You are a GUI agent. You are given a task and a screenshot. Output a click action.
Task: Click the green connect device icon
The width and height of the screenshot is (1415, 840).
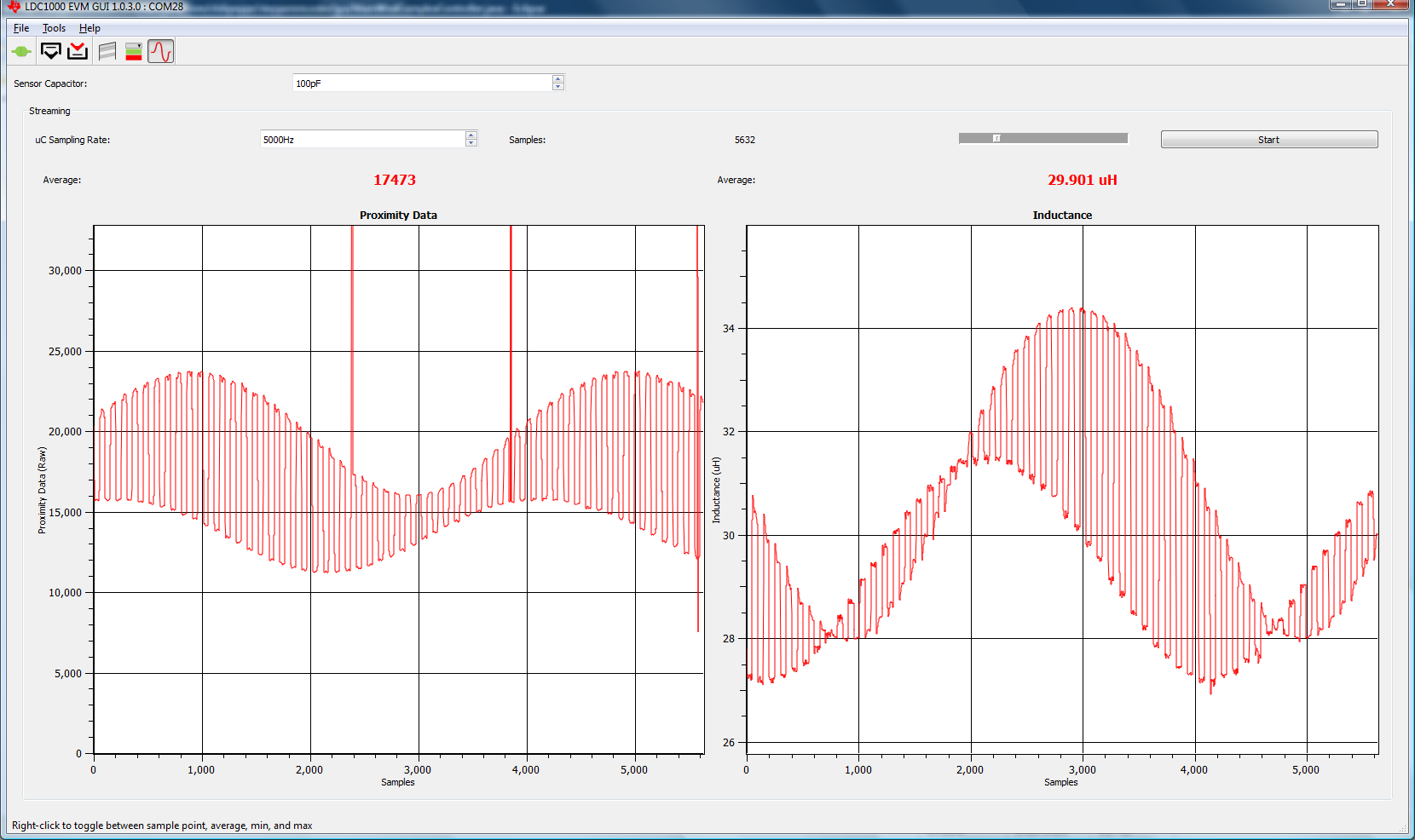tap(21, 52)
